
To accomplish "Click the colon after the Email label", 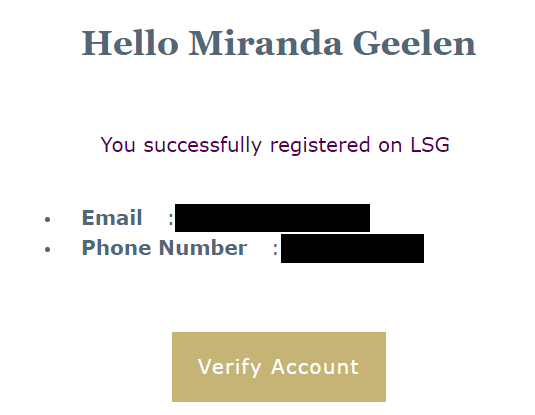I will (171, 219).
